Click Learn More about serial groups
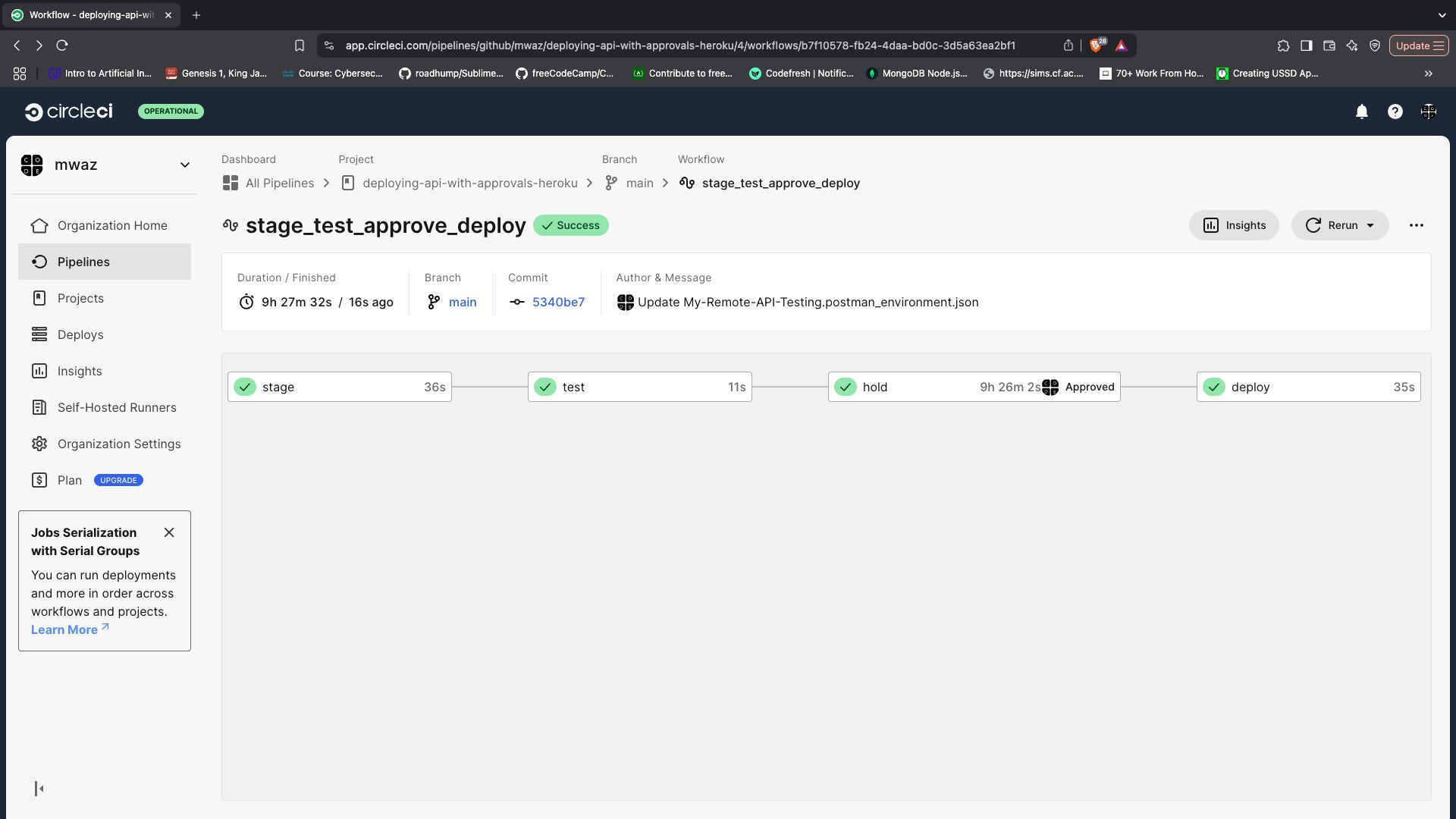 [64, 629]
